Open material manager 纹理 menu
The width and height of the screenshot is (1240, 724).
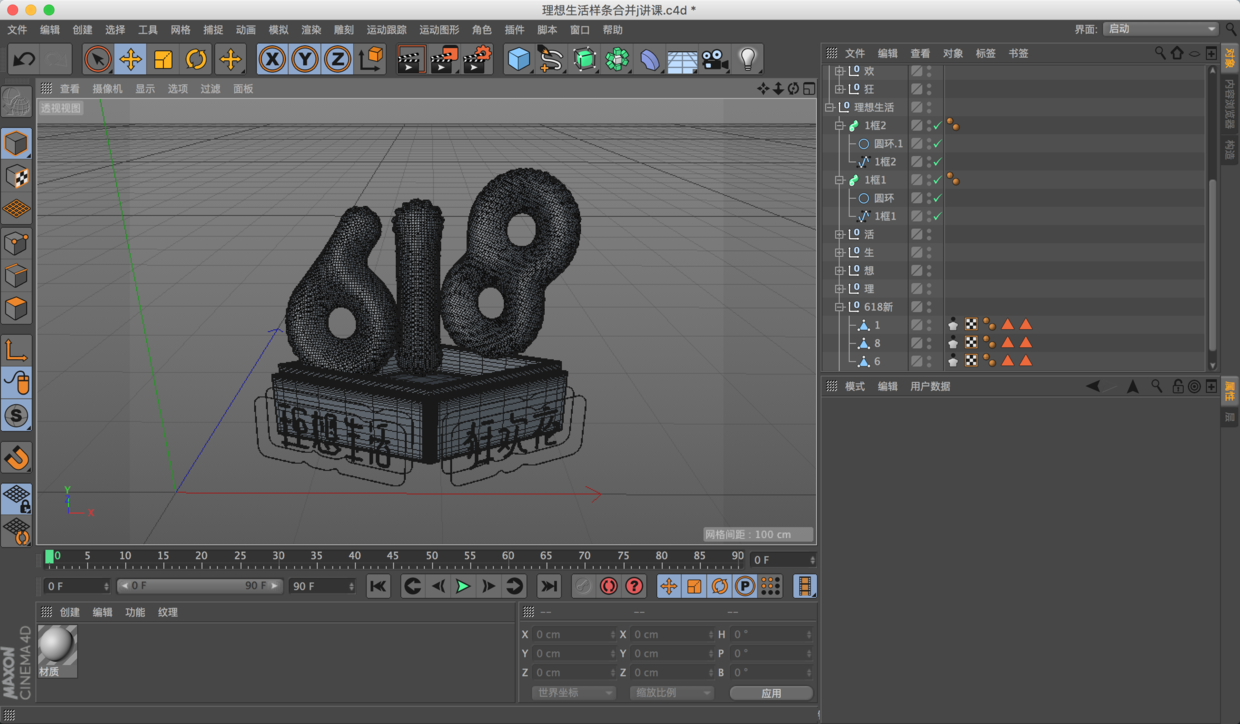[x=167, y=612]
